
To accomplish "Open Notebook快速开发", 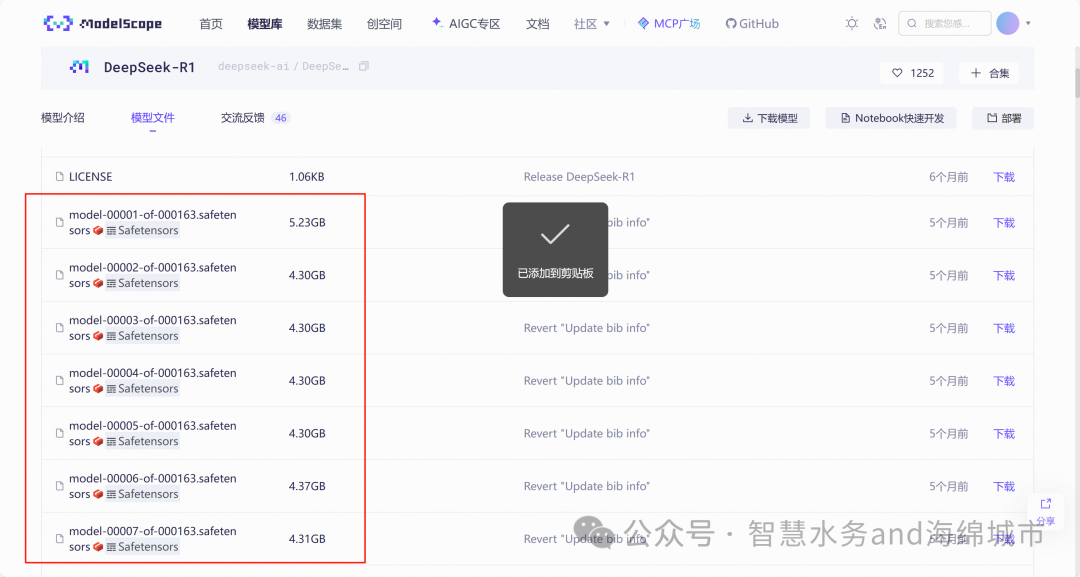I will tap(891, 118).
